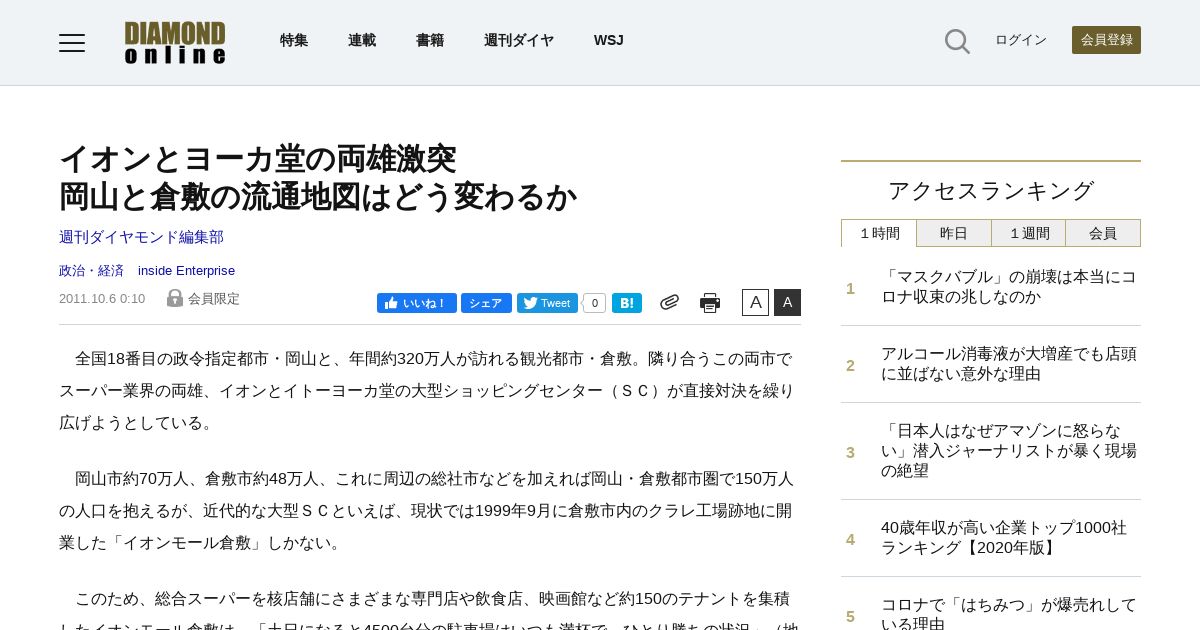The height and width of the screenshot is (630, 1200).
Task: Open ranking article 「日本人はなぜアマゾンに怒らない」
Action: 1009,451
